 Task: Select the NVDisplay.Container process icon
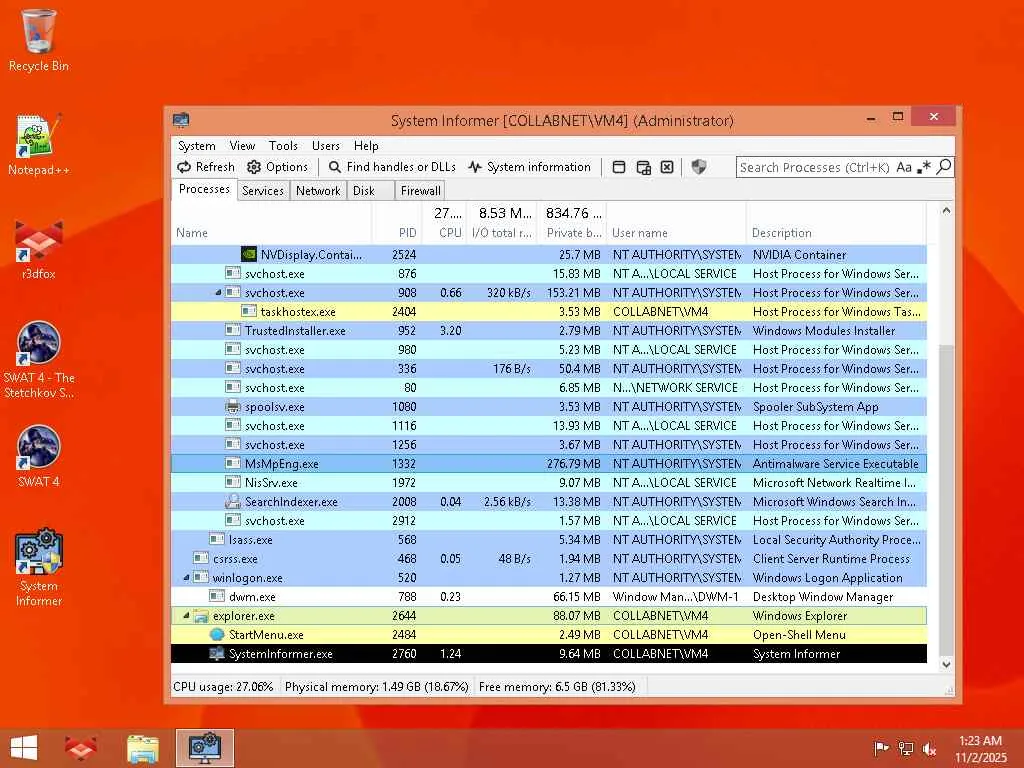pos(248,254)
